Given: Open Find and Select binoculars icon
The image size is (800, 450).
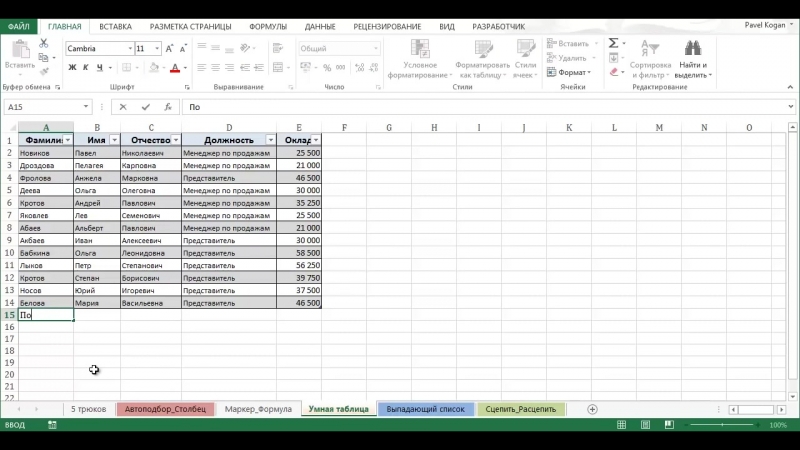Looking at the screenshot, I should (690, 50).
